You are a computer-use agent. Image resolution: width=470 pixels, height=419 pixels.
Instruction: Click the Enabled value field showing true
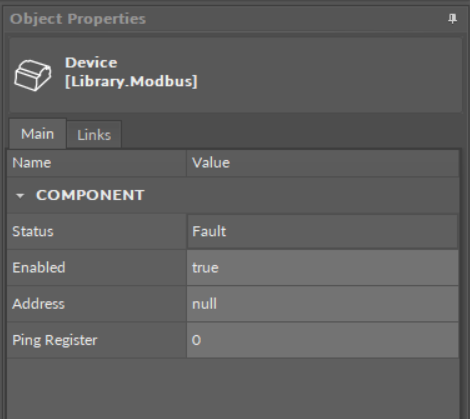322,268
